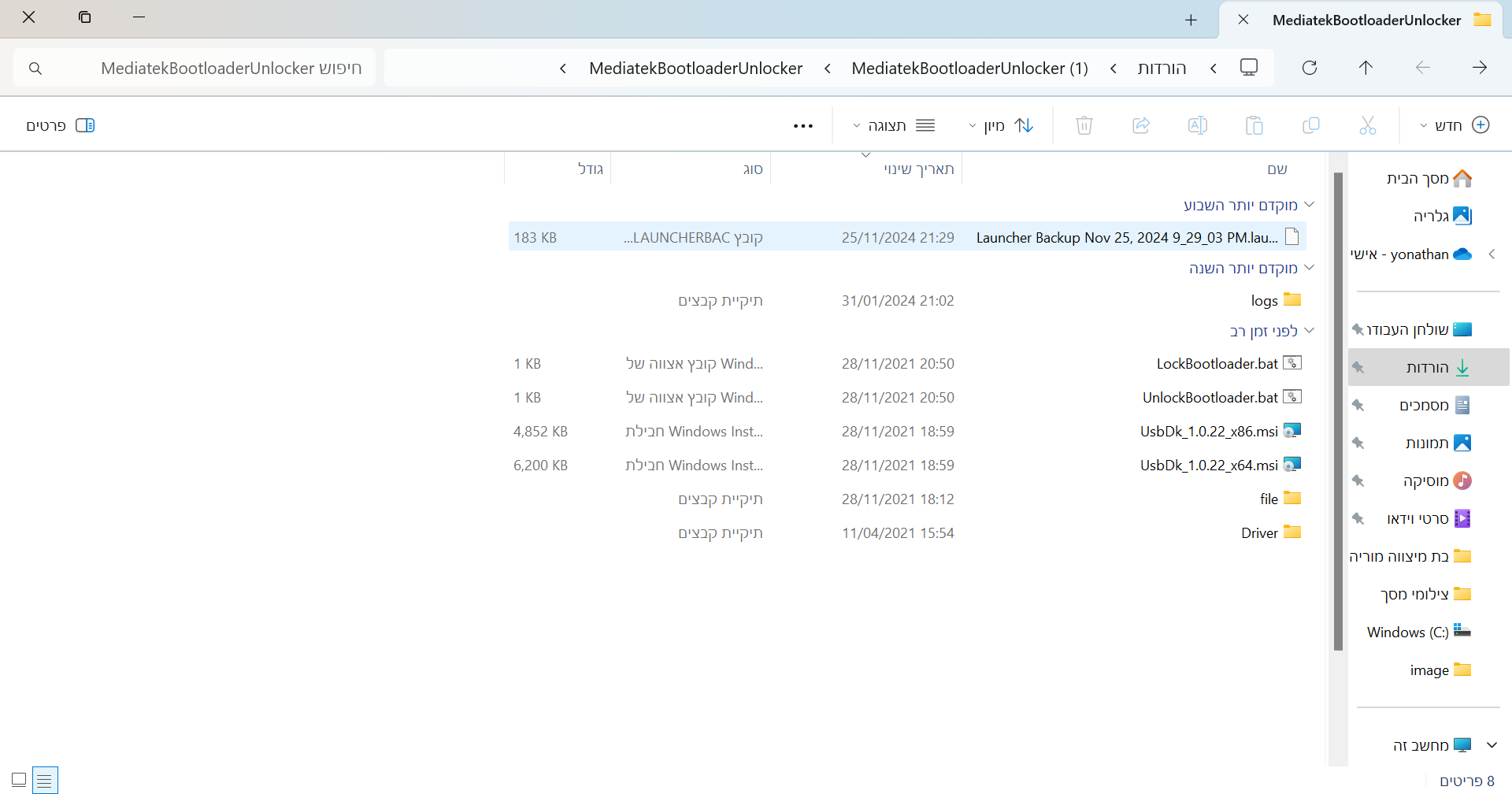
Task: Open צילומי מסך folder in sidebar
Action: 1425,594
